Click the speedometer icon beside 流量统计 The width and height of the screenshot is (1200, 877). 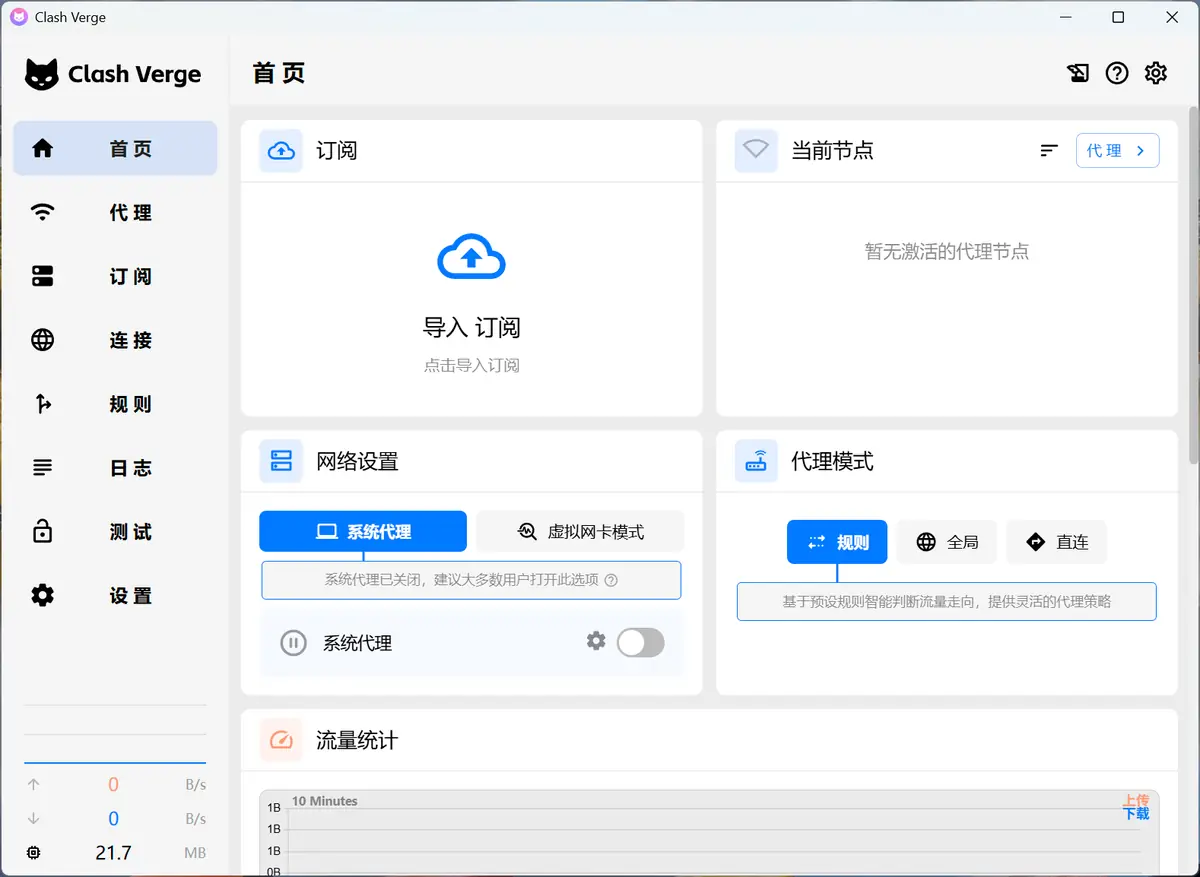pyautogui.click(x=281, y=741)
